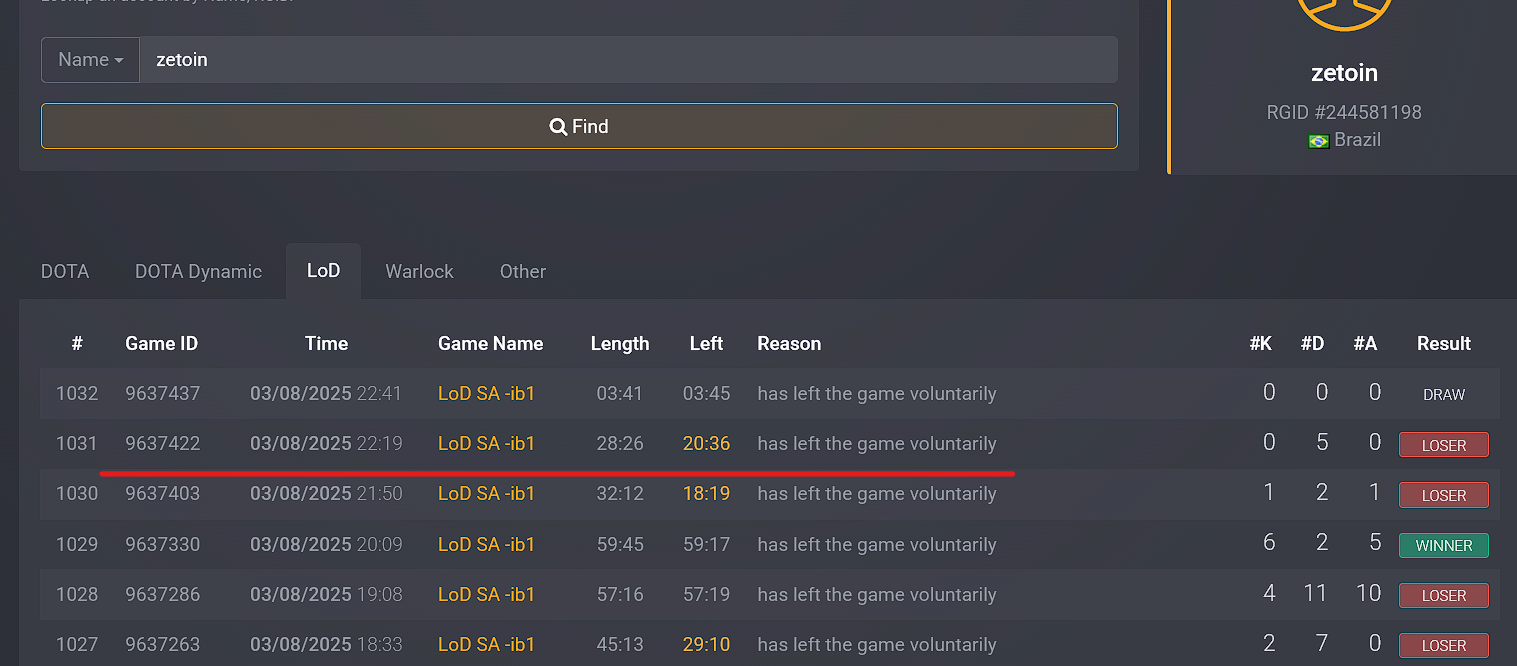
Task: Open LoD SA -ib1 link for game 9637422
Action: [486, 444]
